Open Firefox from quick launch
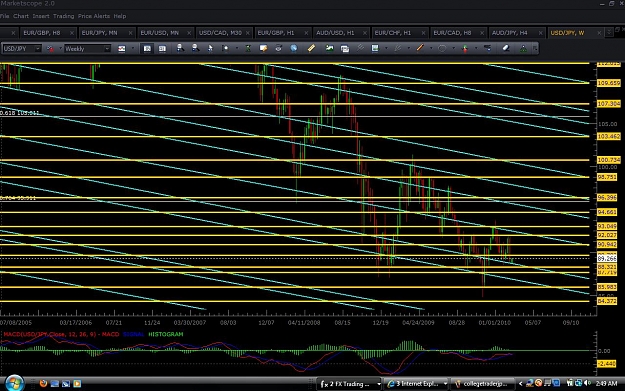The width and height of the screenshot is (625, 391). coord(43,383)
